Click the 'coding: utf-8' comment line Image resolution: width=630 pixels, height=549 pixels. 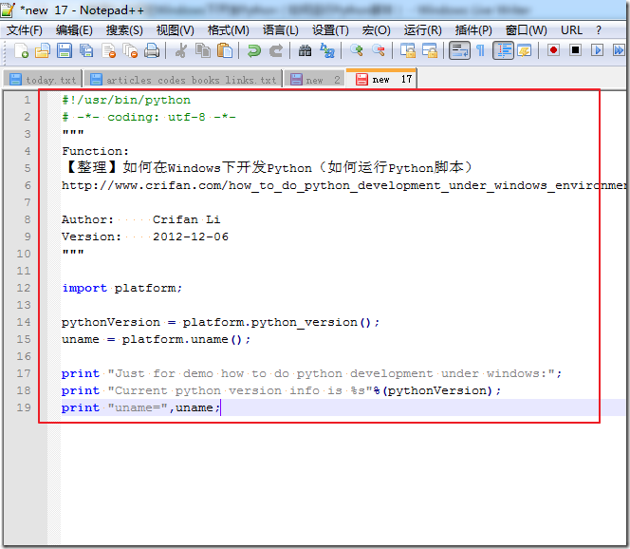coord(149,117)
